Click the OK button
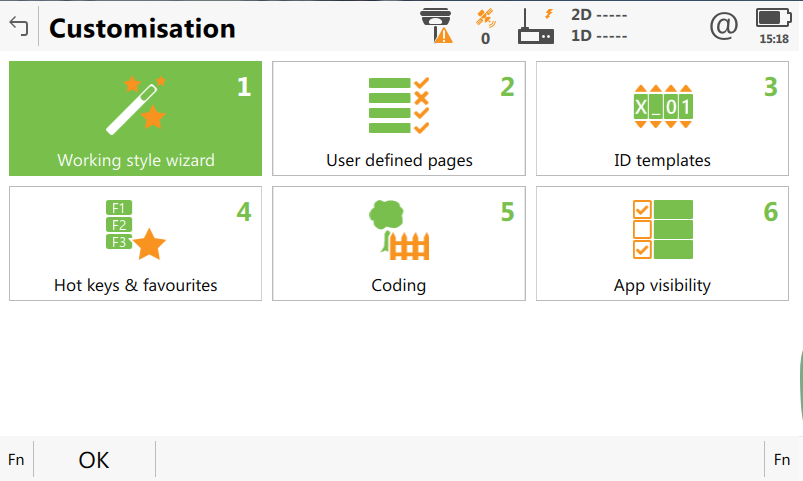This screenshot has width=803, height=481. pyautogui.click(x=94, y=459)
